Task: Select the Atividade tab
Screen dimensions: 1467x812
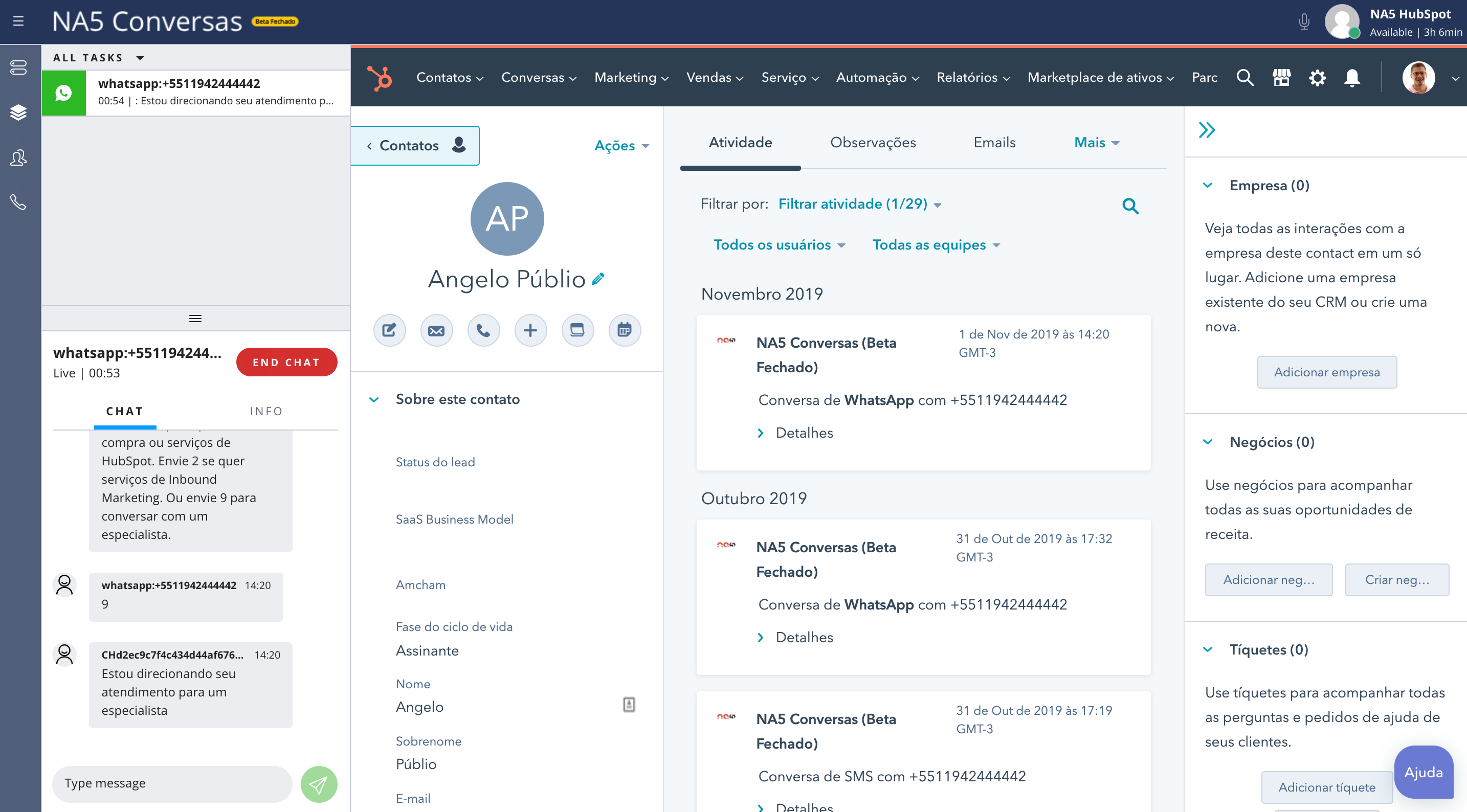Action: click(x=740, y=142)
